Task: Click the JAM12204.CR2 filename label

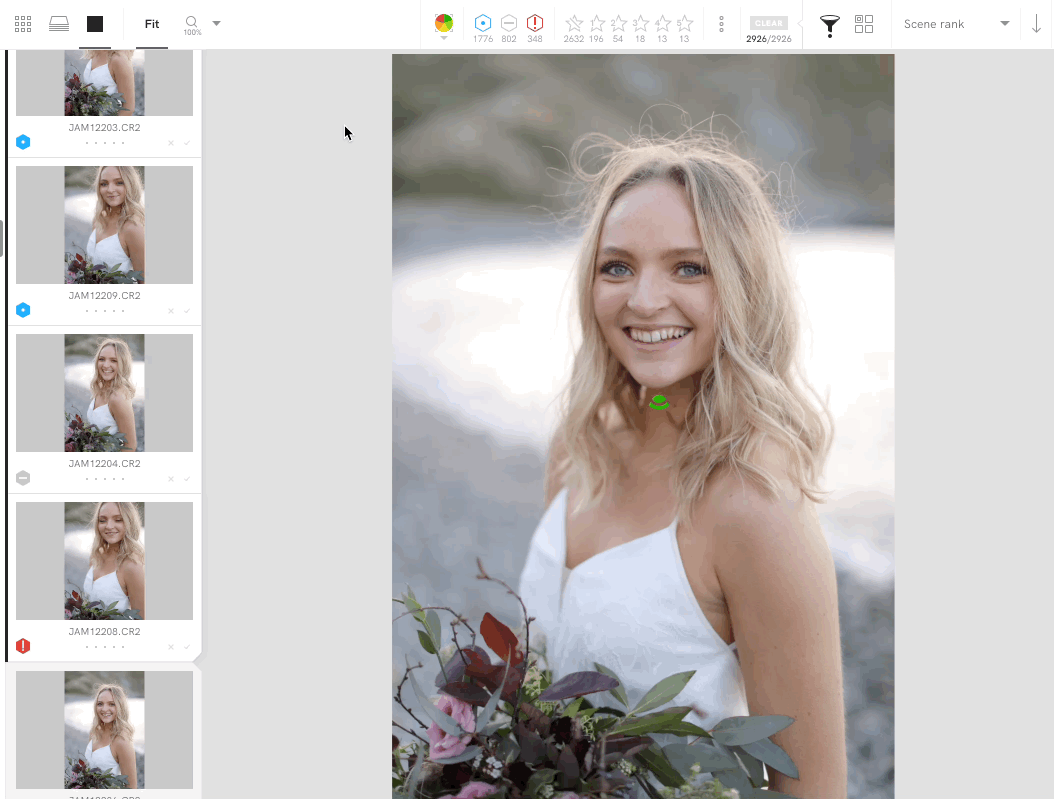Action: point(104,464)
